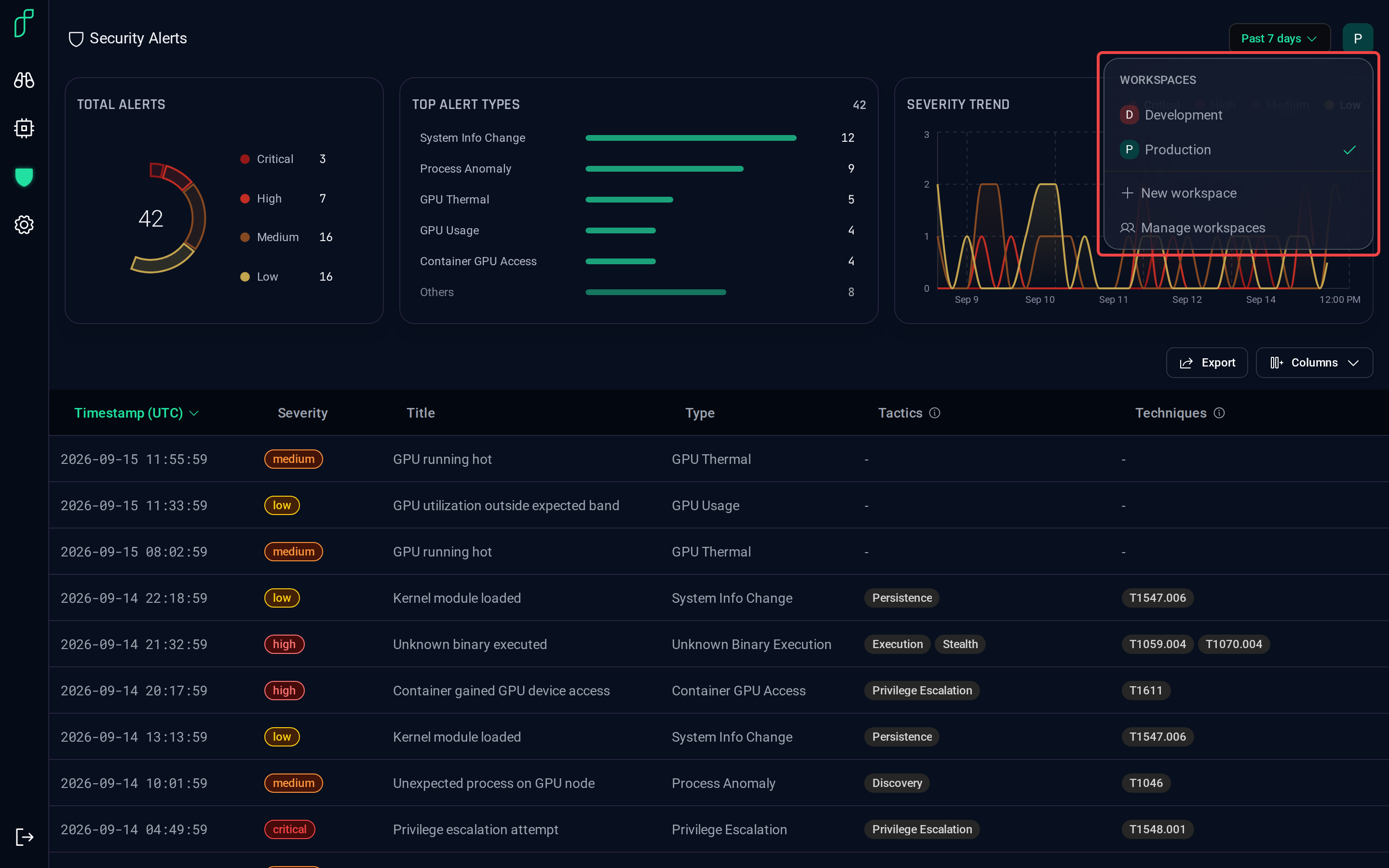Click the Techniques info icon
The width and height of the screenshot is (1389, 868).
pyautogui.click(x=1220, y=413)
